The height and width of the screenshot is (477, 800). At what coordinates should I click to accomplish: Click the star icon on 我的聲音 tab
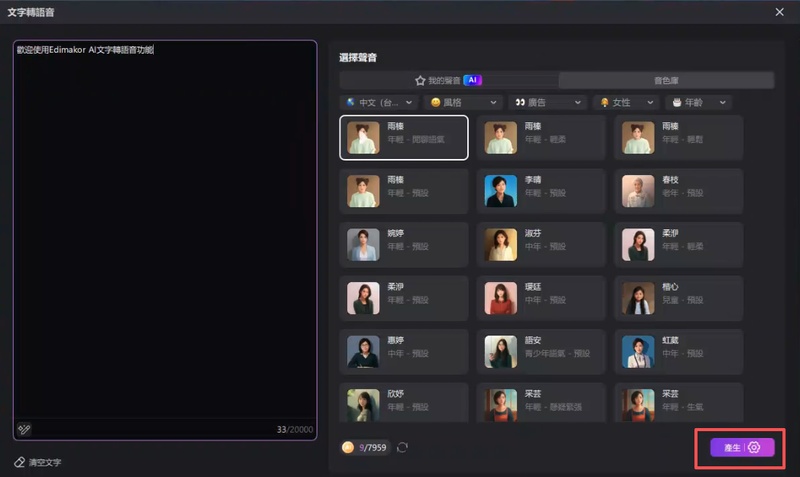coord(420,81)
